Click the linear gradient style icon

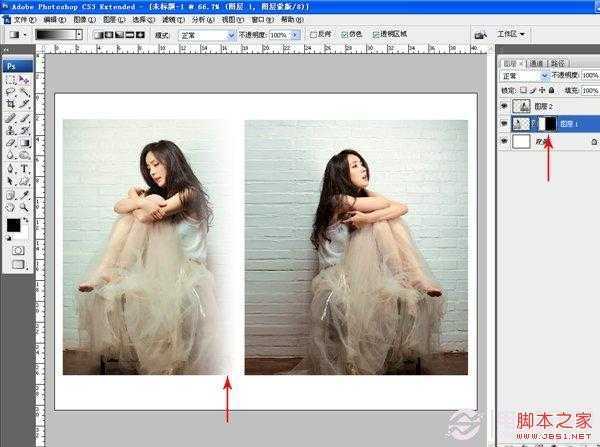99,35
